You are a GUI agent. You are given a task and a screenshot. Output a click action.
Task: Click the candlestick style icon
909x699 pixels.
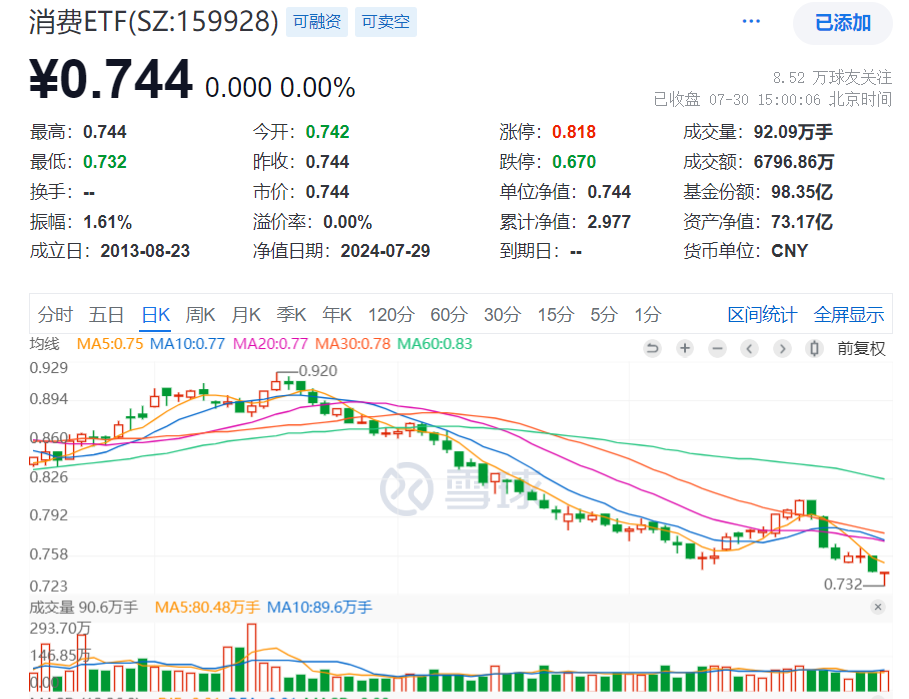[815, 348]
